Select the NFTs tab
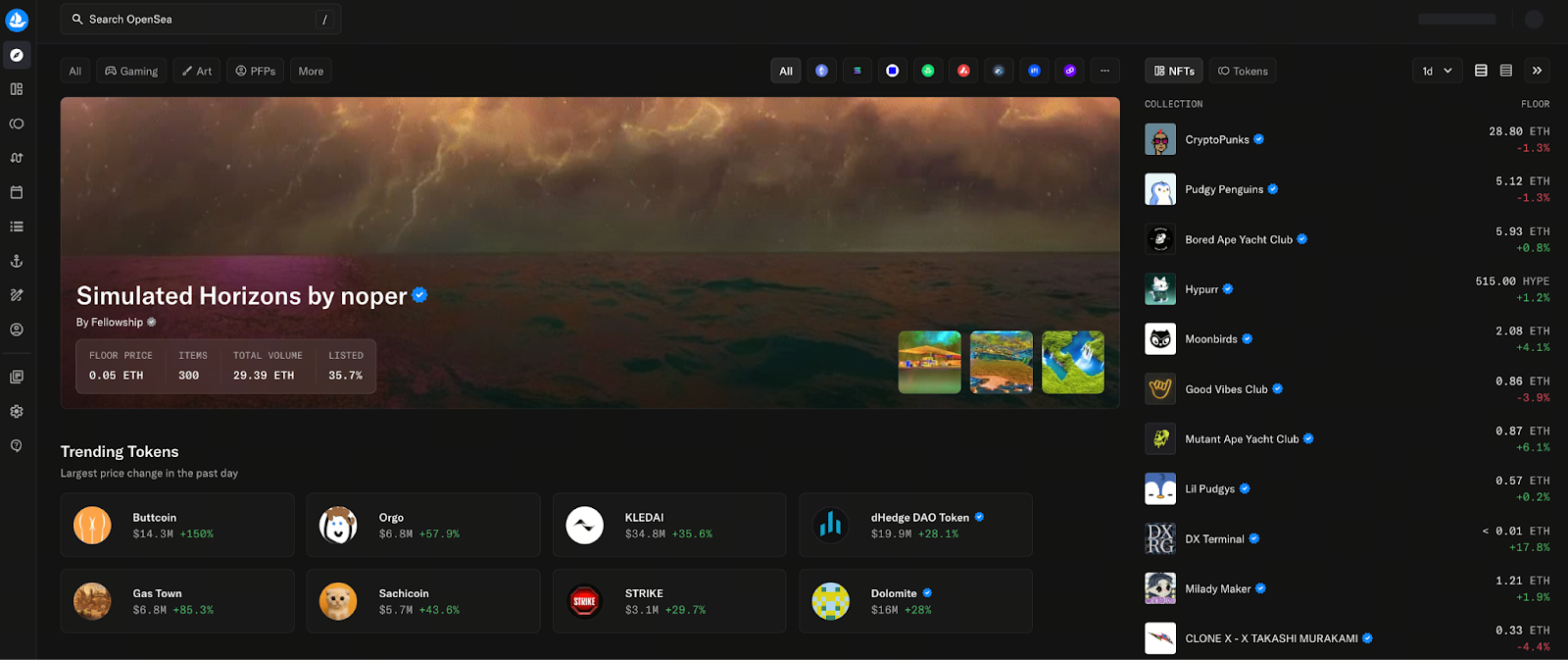Viewport: 1568px width, 660px height. click(x=1174, y=71)
